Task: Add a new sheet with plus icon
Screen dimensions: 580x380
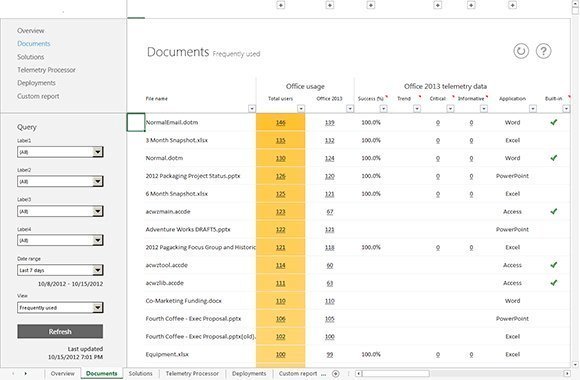Action: click(335, 374)
